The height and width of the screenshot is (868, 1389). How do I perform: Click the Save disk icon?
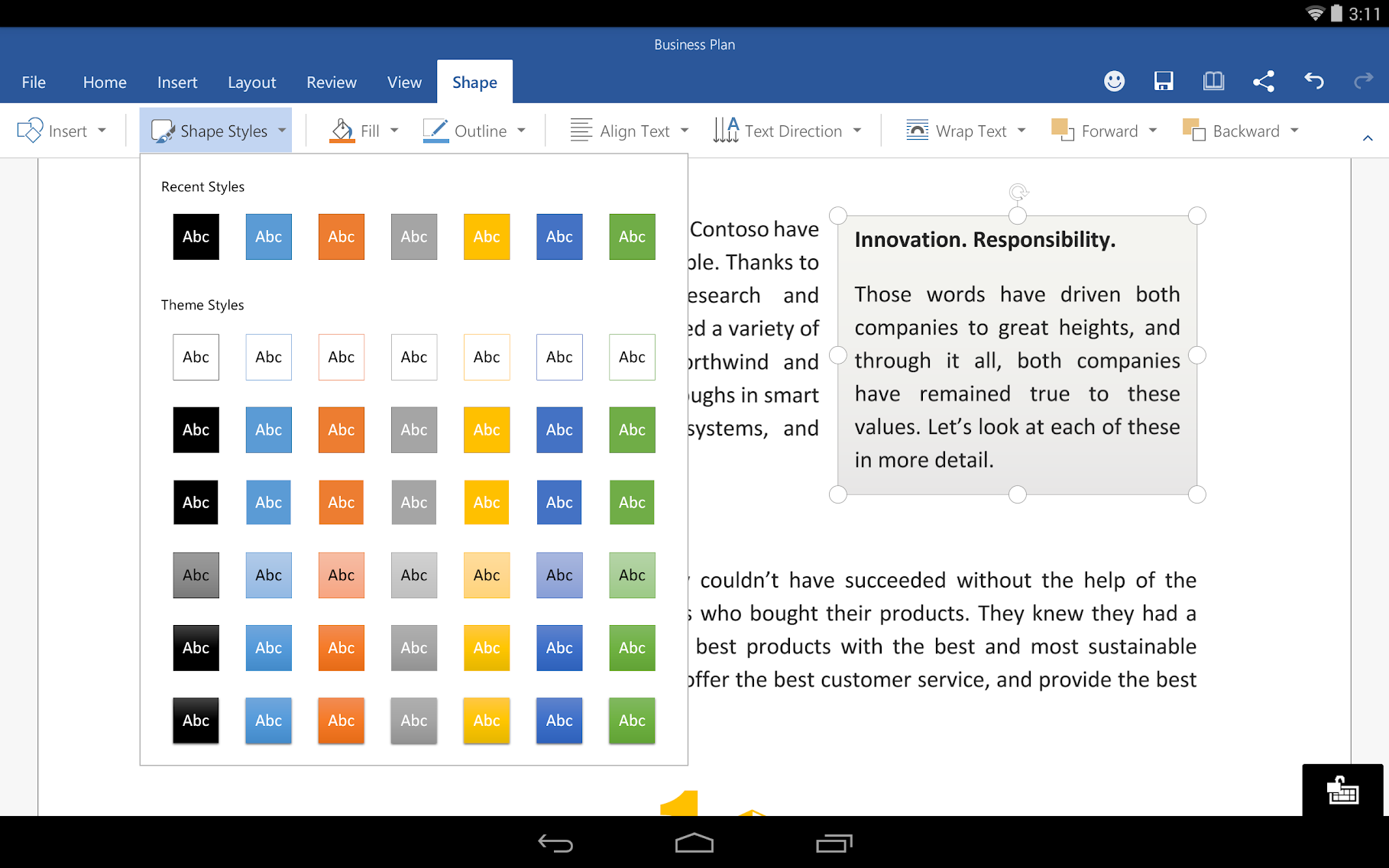click(x=1164, y=81)
